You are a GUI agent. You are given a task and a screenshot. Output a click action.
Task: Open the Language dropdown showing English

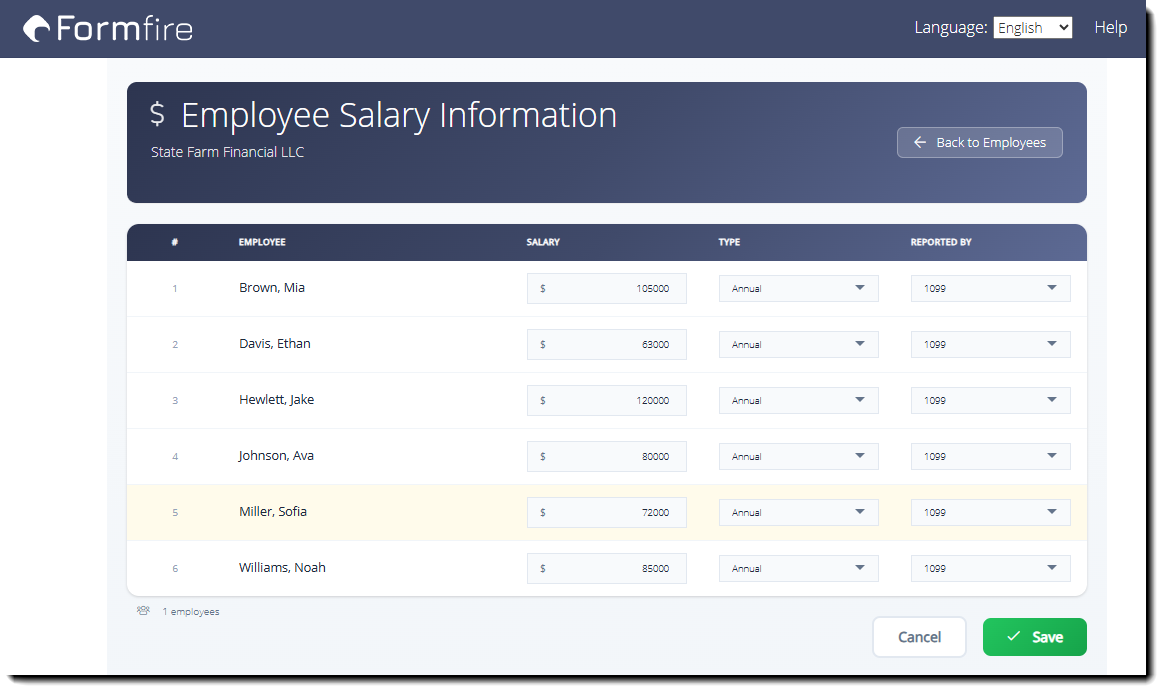pos(1032,27)
